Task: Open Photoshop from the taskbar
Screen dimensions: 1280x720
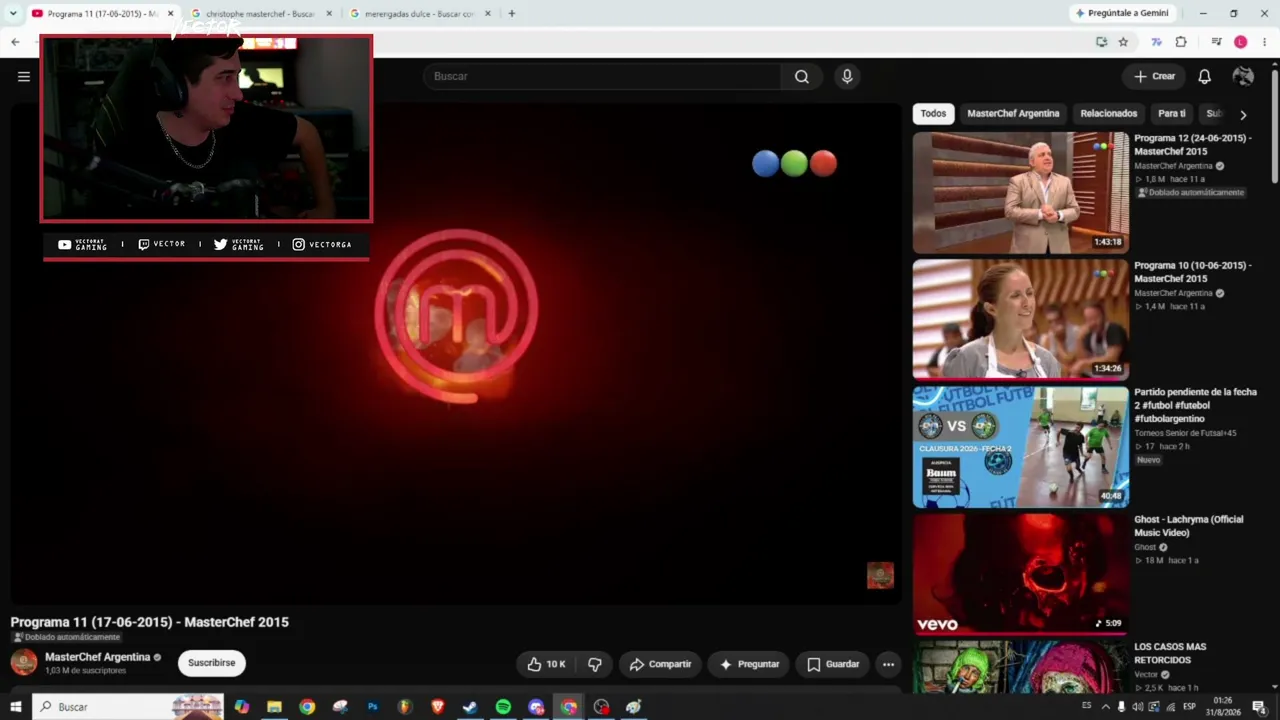Action: (x=373, y=707)
